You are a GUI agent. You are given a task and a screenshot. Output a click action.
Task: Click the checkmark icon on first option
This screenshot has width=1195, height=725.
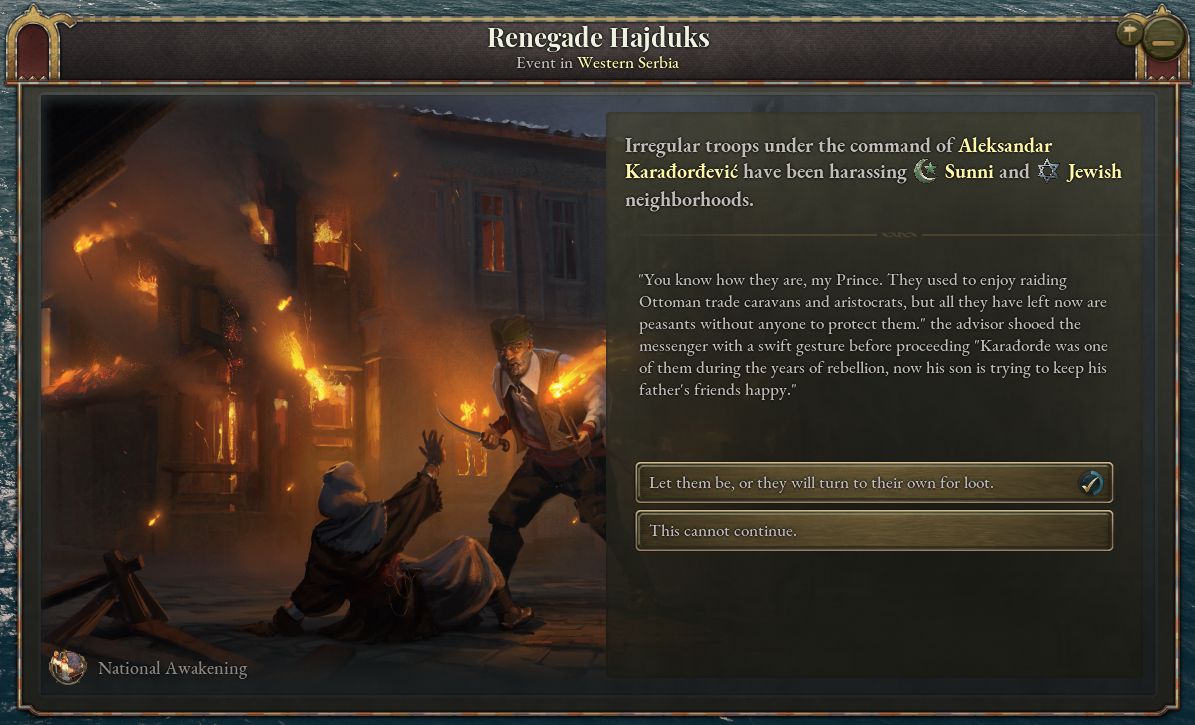pos(1091,483)
